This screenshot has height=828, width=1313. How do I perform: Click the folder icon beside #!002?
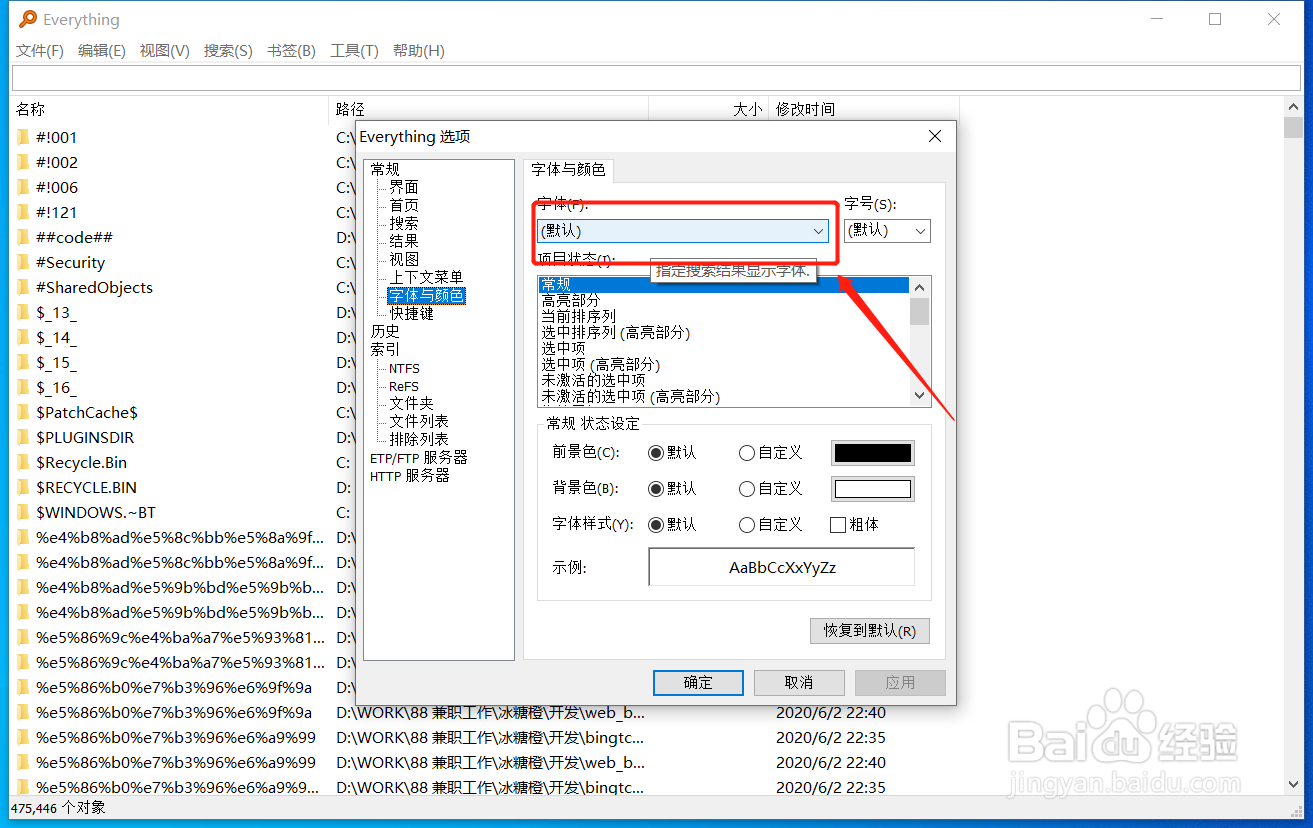[x=23, y=162]
